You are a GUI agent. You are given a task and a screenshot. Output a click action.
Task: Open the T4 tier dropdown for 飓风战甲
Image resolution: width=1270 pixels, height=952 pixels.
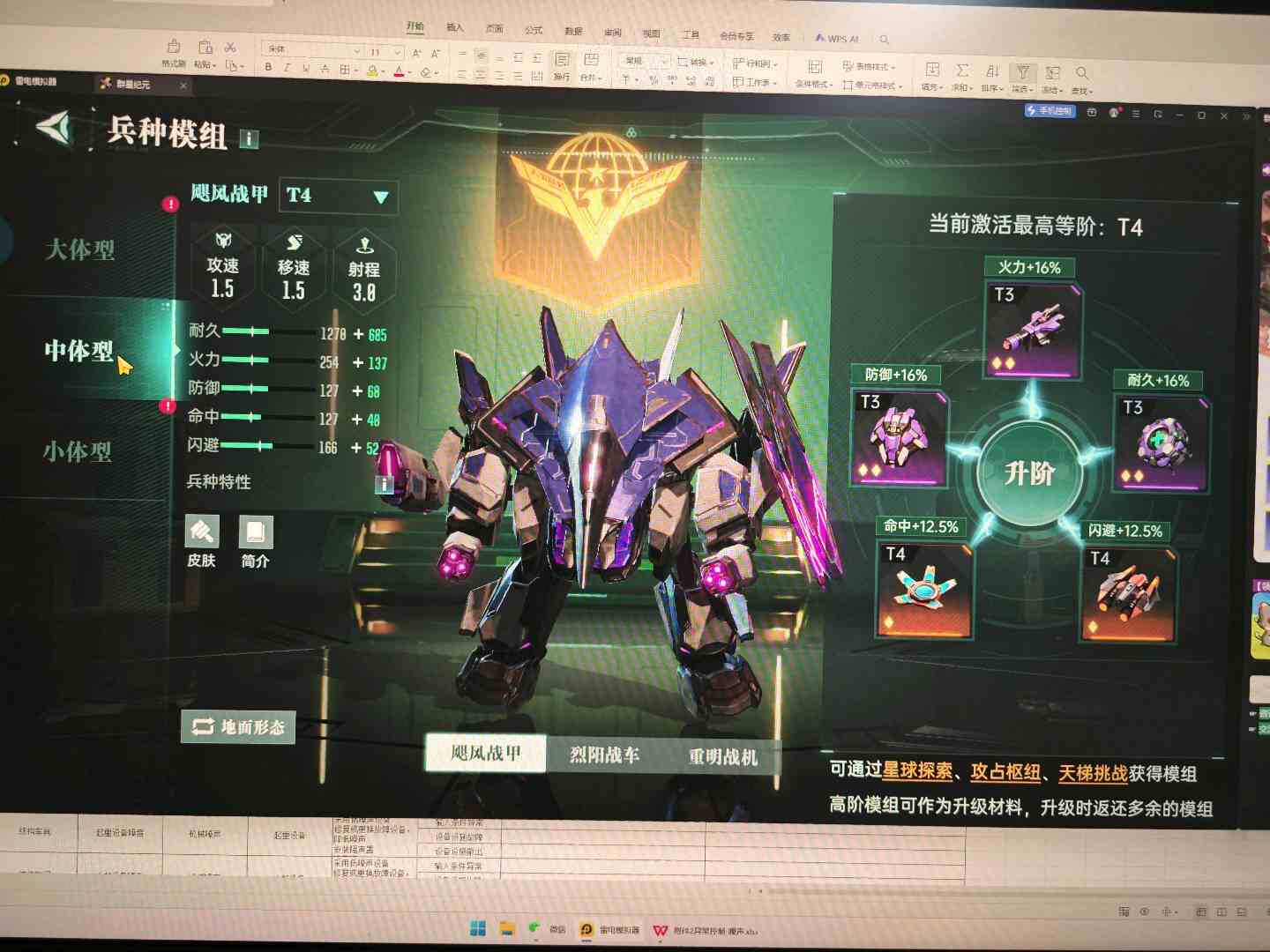[338, 196]
